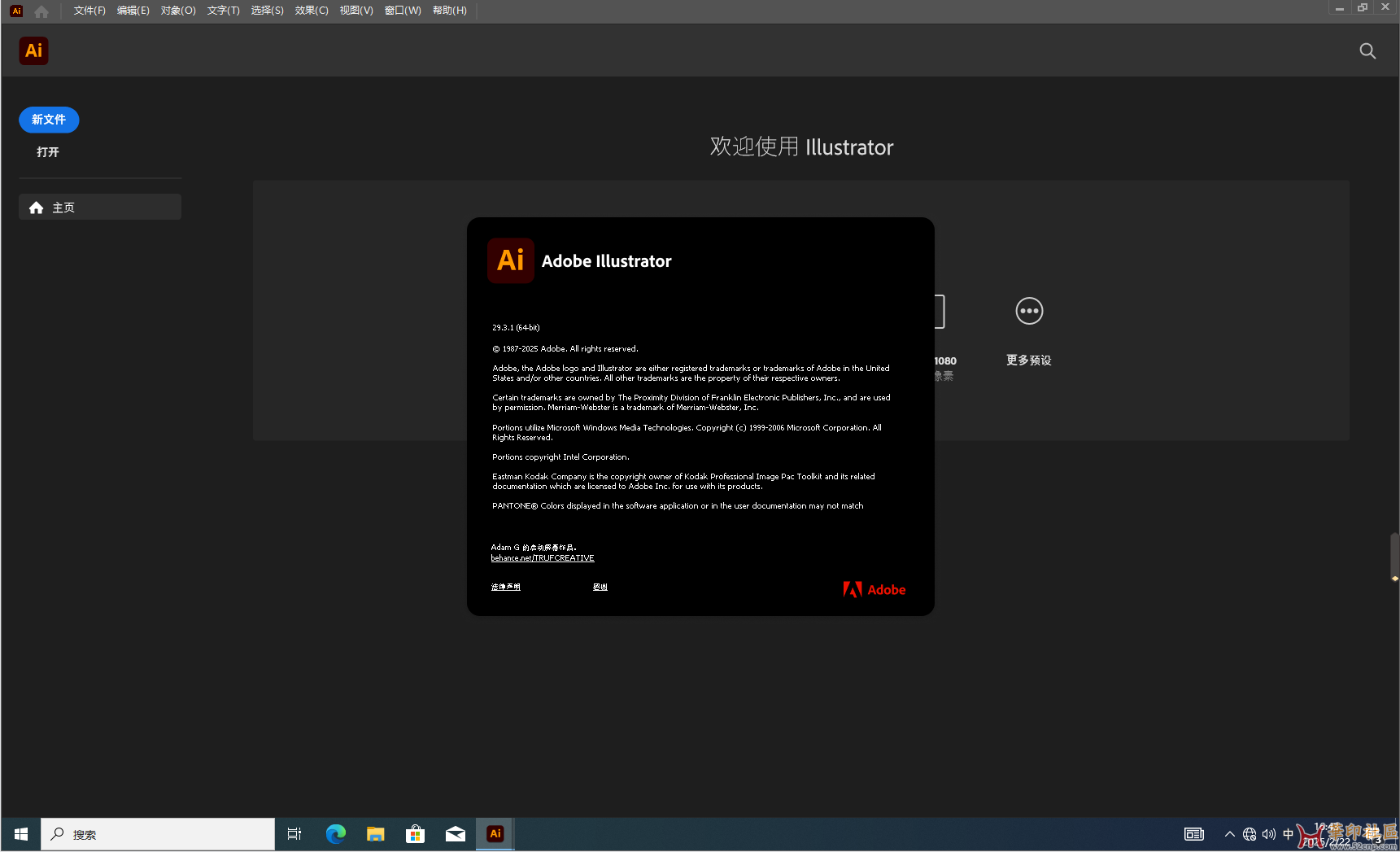This screenshot has width=1400, height=852.
Task: Open the 帮助(H) menu
Action: click(x=450, y=11)
